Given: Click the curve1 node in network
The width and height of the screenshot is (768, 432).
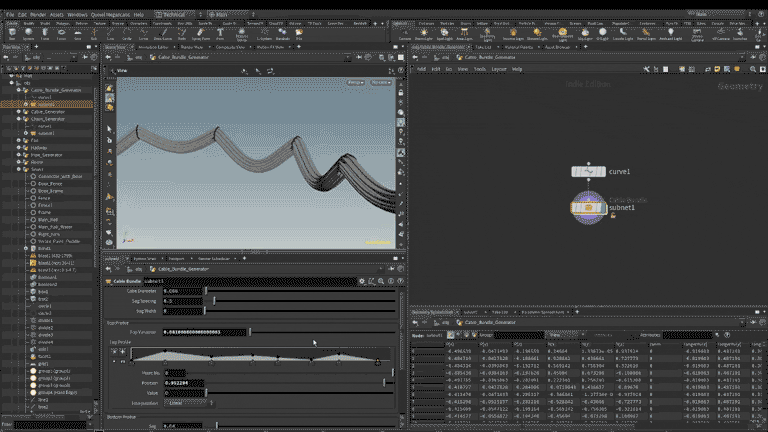Looking at the screenshot, I should click(588, 172).
